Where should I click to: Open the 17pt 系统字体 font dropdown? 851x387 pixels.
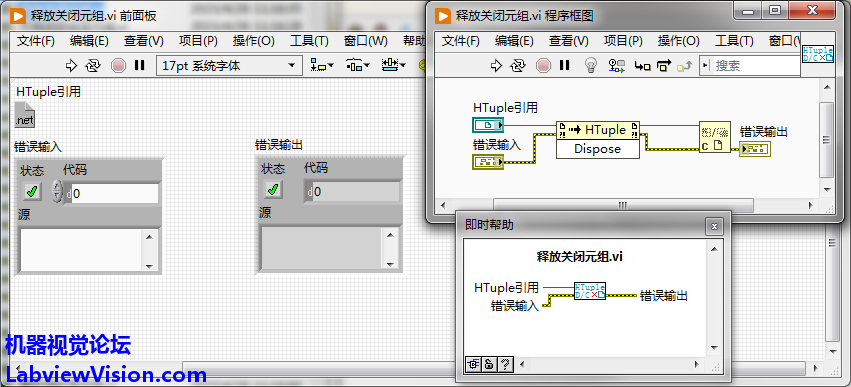[x=229, y=66]
